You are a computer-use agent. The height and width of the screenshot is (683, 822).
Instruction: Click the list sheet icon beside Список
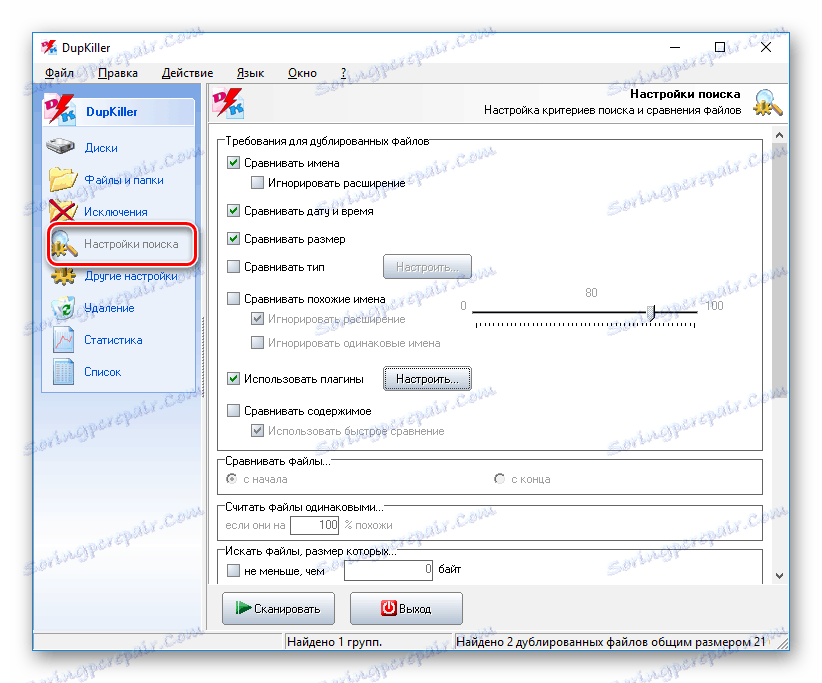63,372
